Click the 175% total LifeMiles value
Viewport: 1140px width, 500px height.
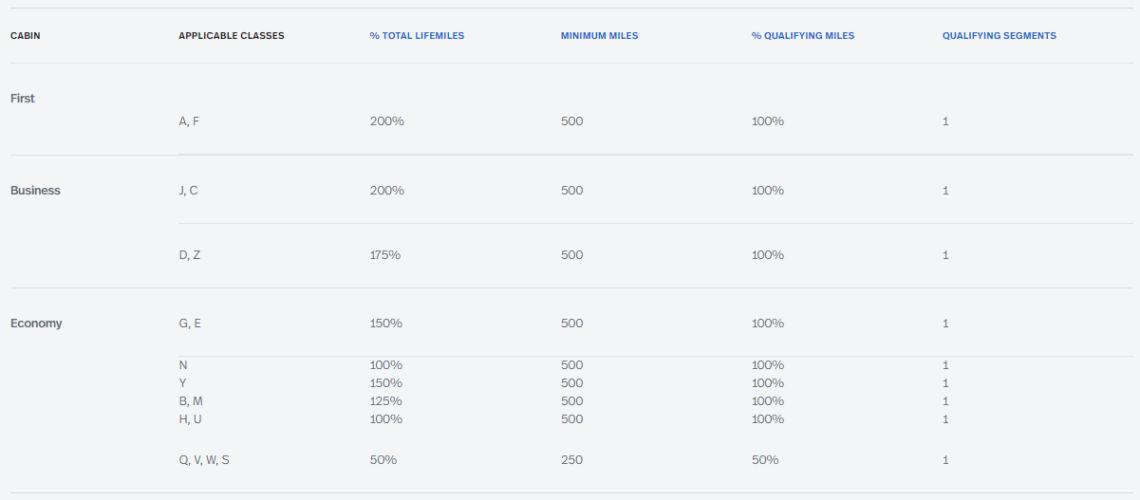point(385,255)
